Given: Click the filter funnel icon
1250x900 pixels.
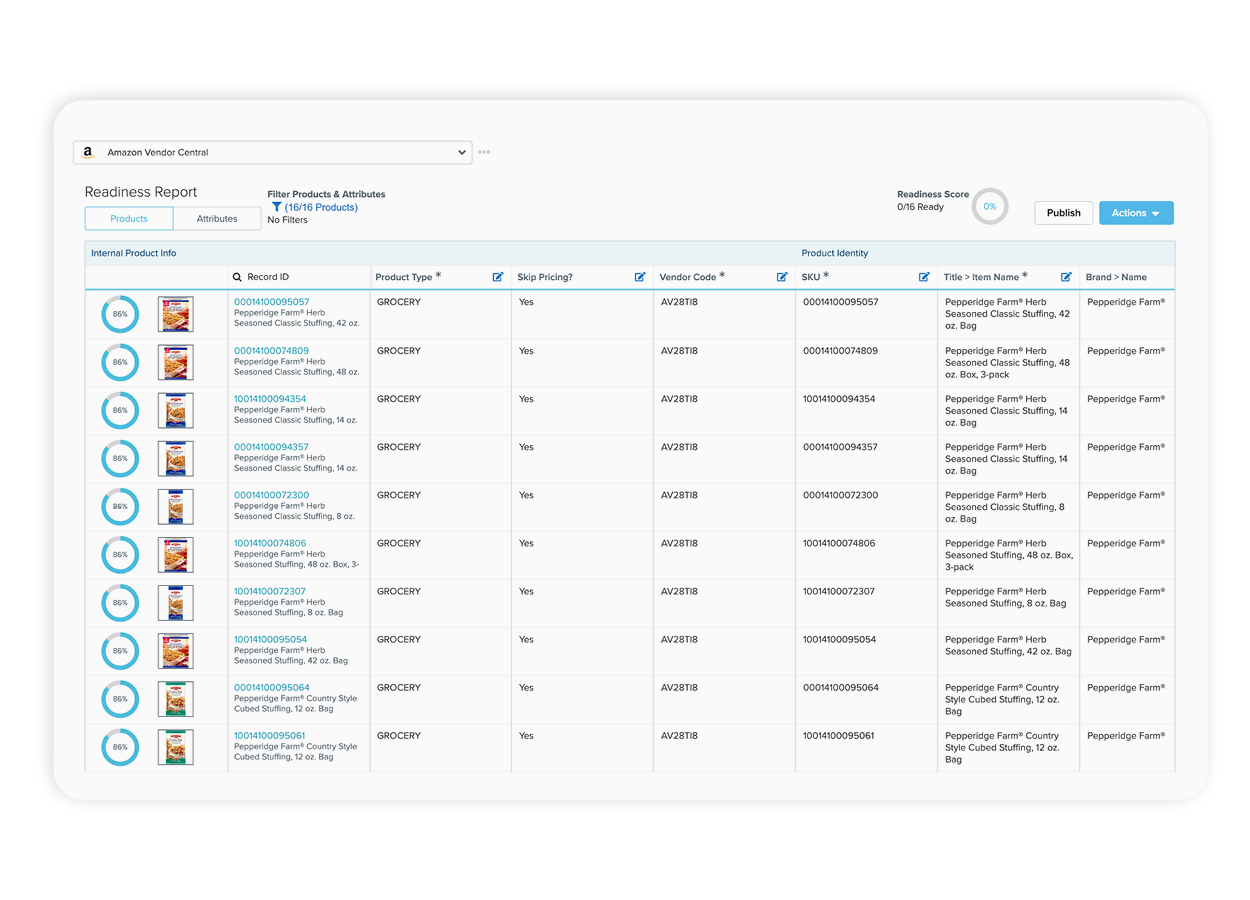Looking at the screenshot, I should point(277,207).
